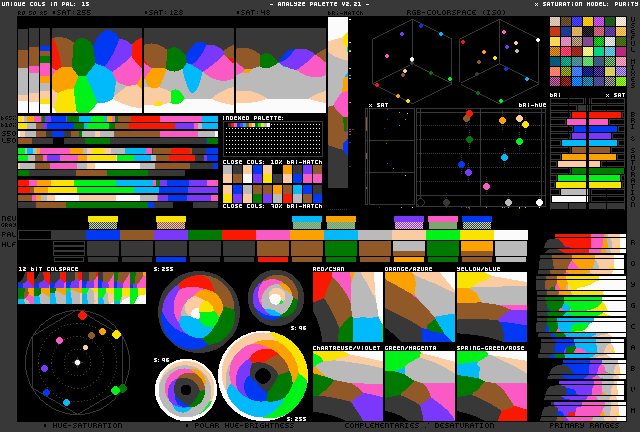
Task: Pick the brown swatch in the PAL row
Action: [x=137, y=235]
